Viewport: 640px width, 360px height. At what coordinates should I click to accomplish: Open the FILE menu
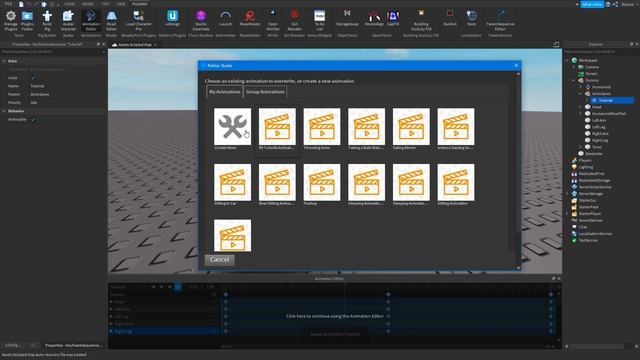pos(8,4)
